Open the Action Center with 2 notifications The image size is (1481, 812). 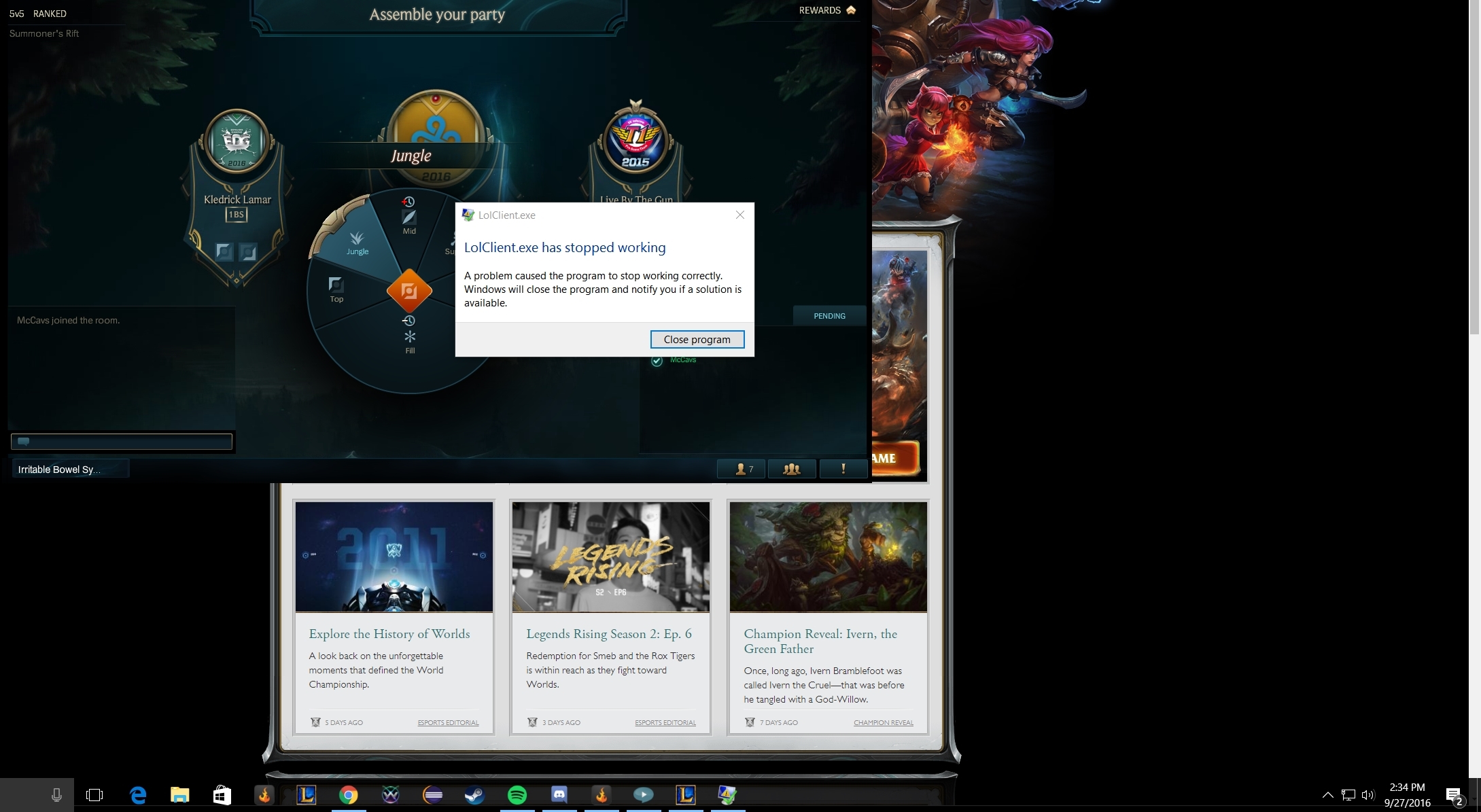click(x=1454, y=796)
